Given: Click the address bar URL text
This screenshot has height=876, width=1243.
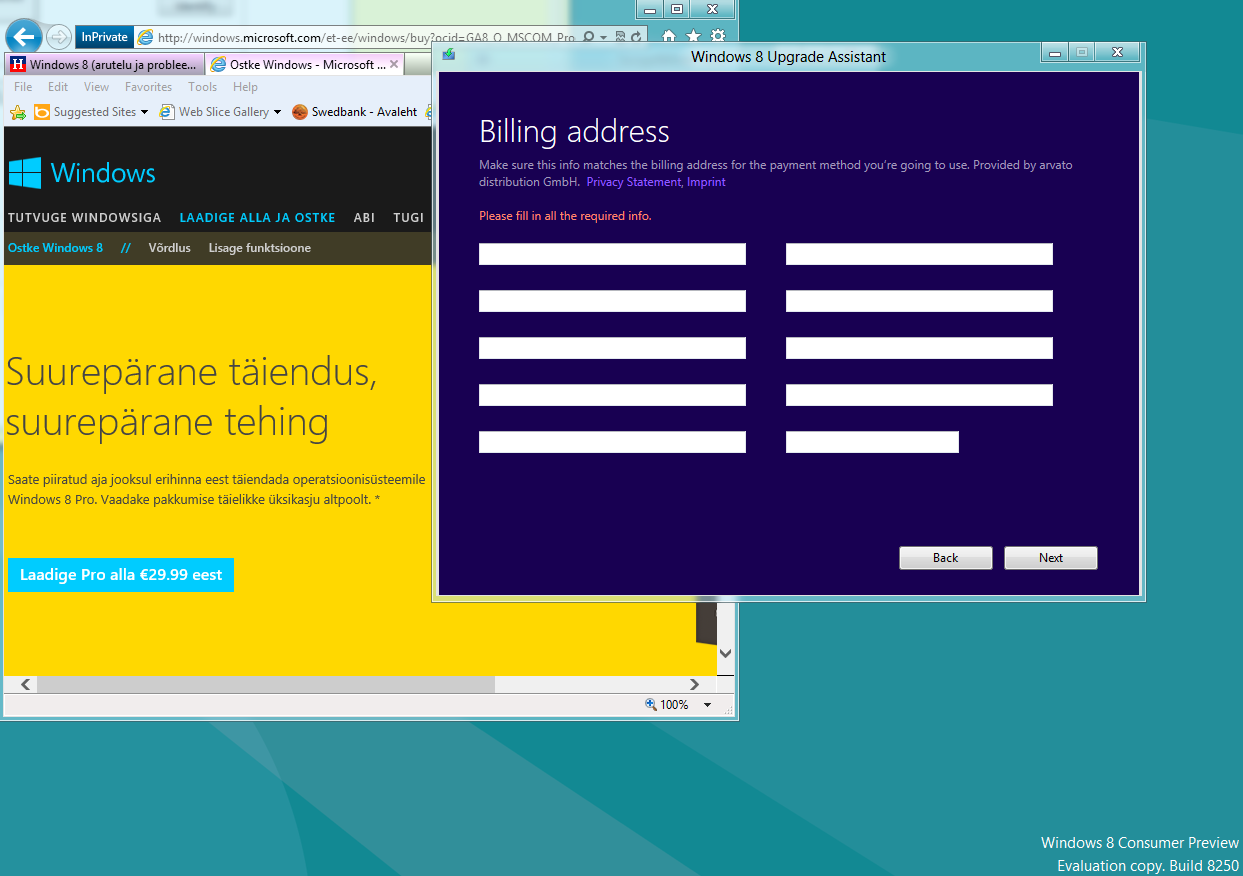Looking at the screenshot, I should pyautogui.click(x=366, y=37).
